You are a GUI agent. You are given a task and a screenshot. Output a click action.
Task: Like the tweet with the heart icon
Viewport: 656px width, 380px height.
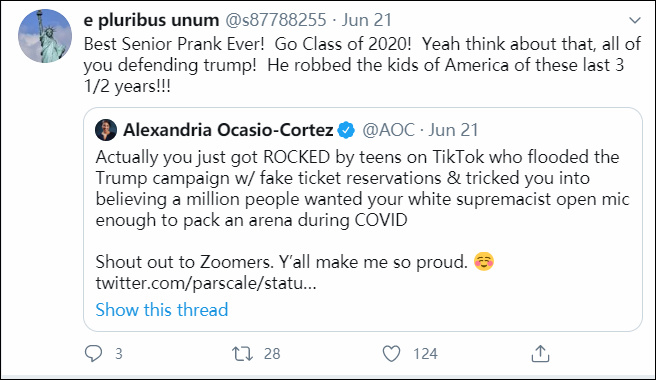pos(392,354)
